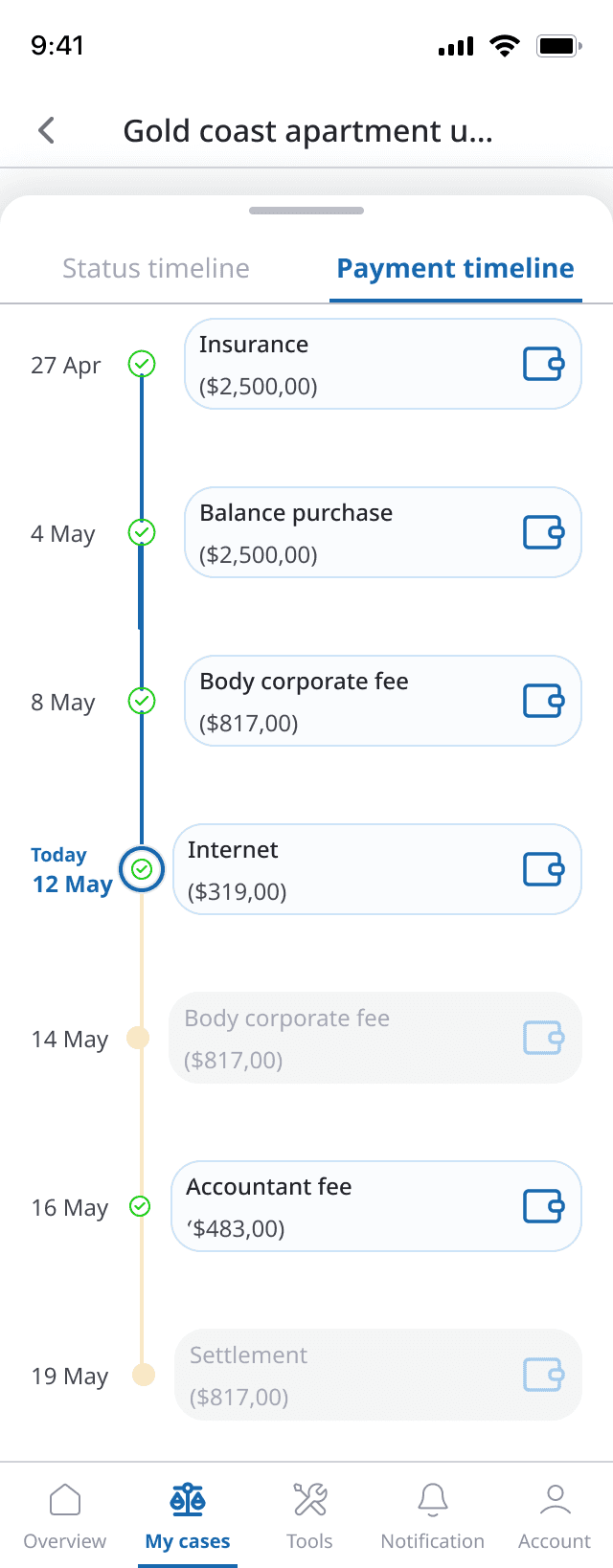This screenshot has width=613, height=1568.
Task: Tap today's 12 May timeline marker
Action: [x=142, y=869]
